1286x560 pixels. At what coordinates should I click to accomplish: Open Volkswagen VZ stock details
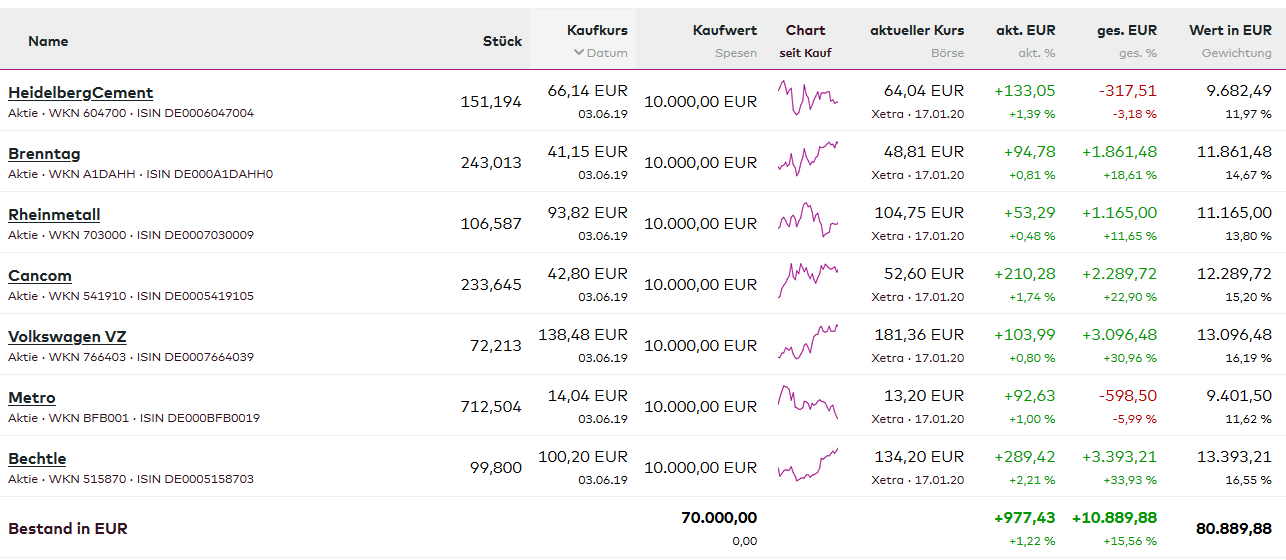[x=67, y=337]
